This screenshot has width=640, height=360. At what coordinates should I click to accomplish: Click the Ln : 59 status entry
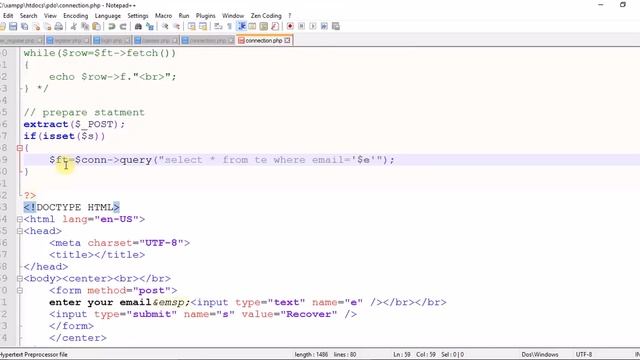point(402,355)
